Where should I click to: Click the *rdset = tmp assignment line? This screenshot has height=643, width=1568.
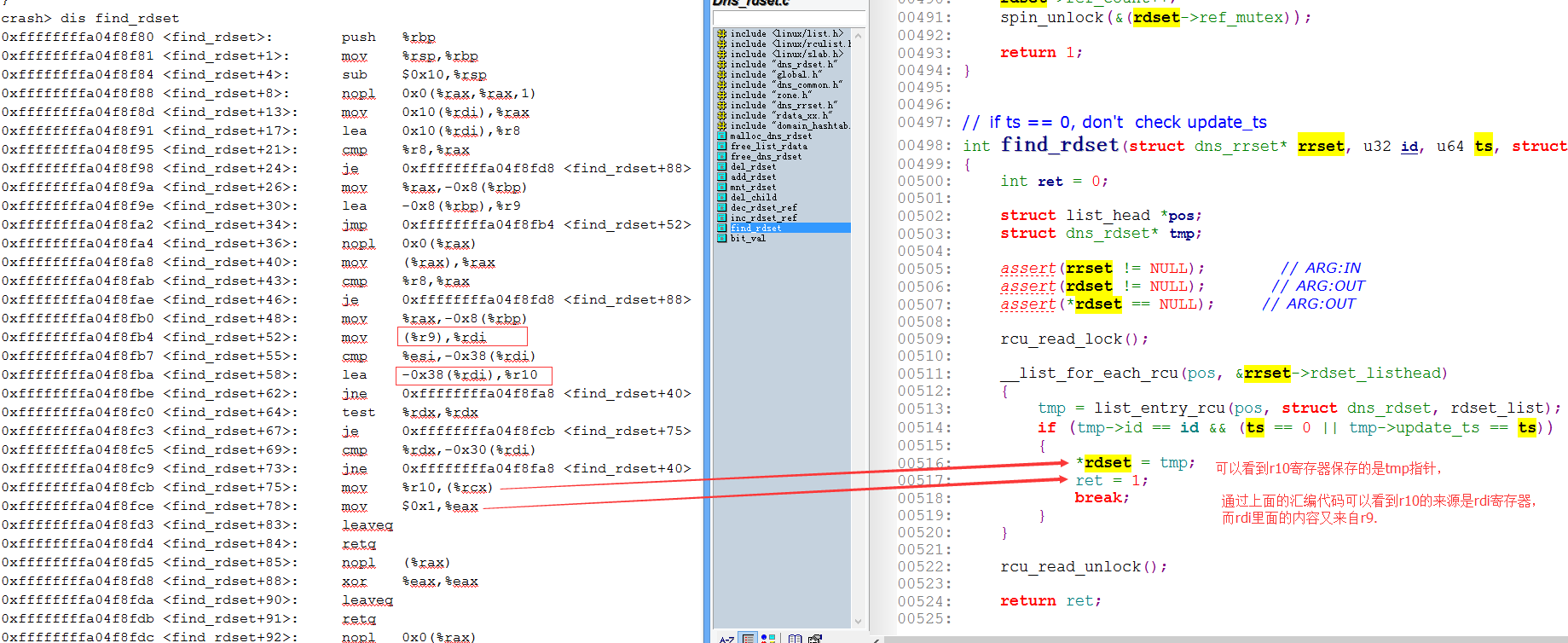pos(1136,463)
